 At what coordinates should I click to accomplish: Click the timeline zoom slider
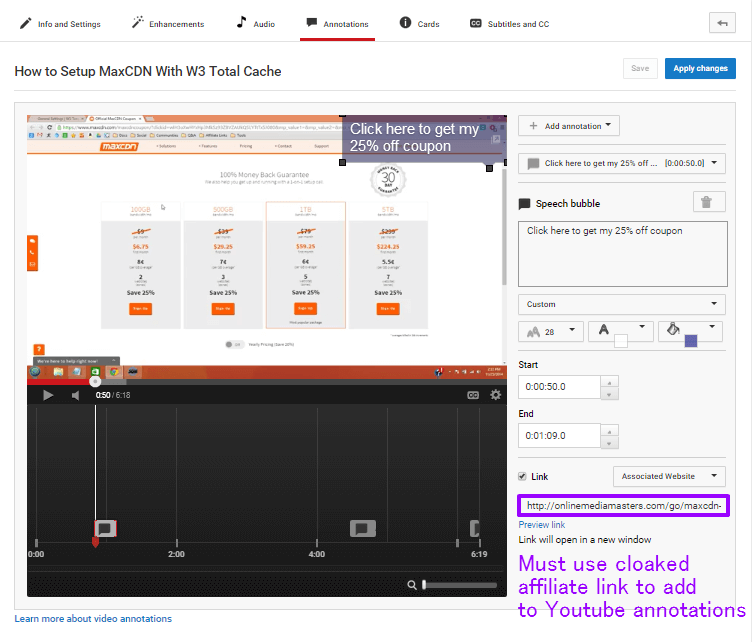coord(459,585)
